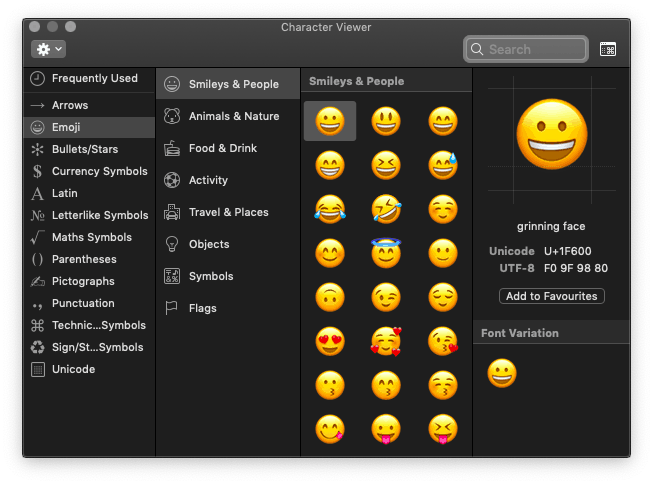This screenshot has height=484, width=653.
Task: Open the Punctuation category
Action: (89, 303)
